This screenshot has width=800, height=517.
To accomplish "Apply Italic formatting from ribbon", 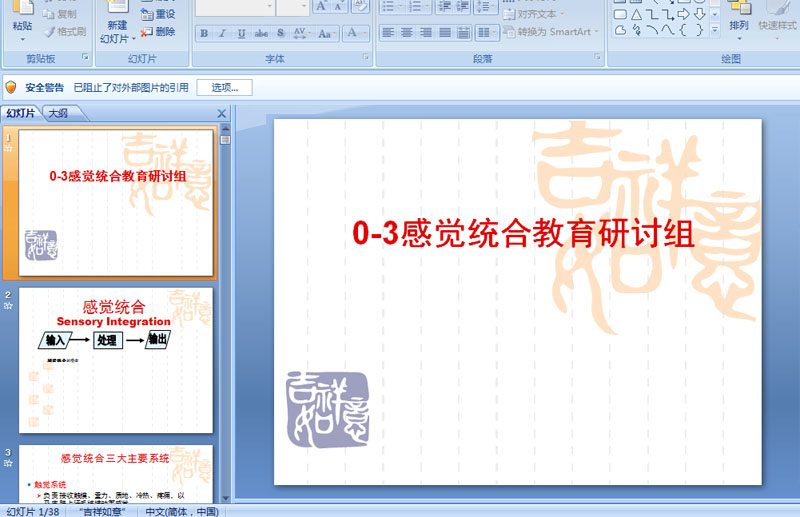I will point(222,33).
